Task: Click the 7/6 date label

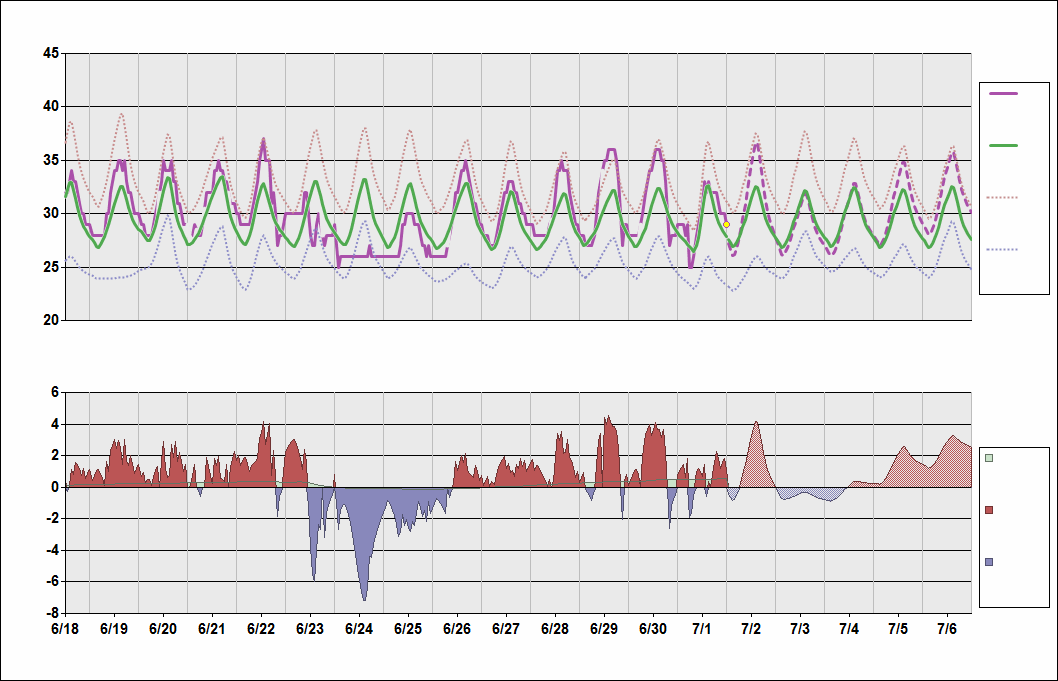Action: coord(947,629)
